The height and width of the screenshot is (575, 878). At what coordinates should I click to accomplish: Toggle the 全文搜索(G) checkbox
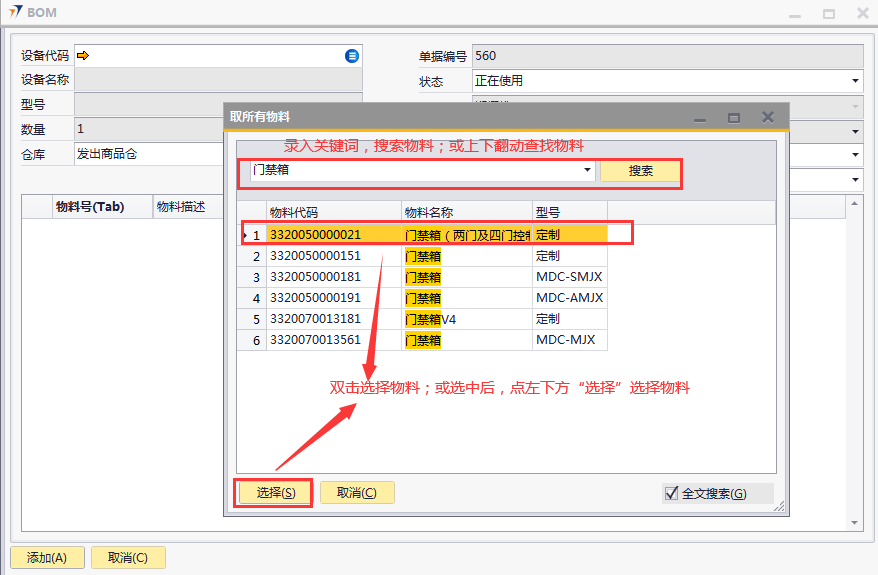[671, 493]
